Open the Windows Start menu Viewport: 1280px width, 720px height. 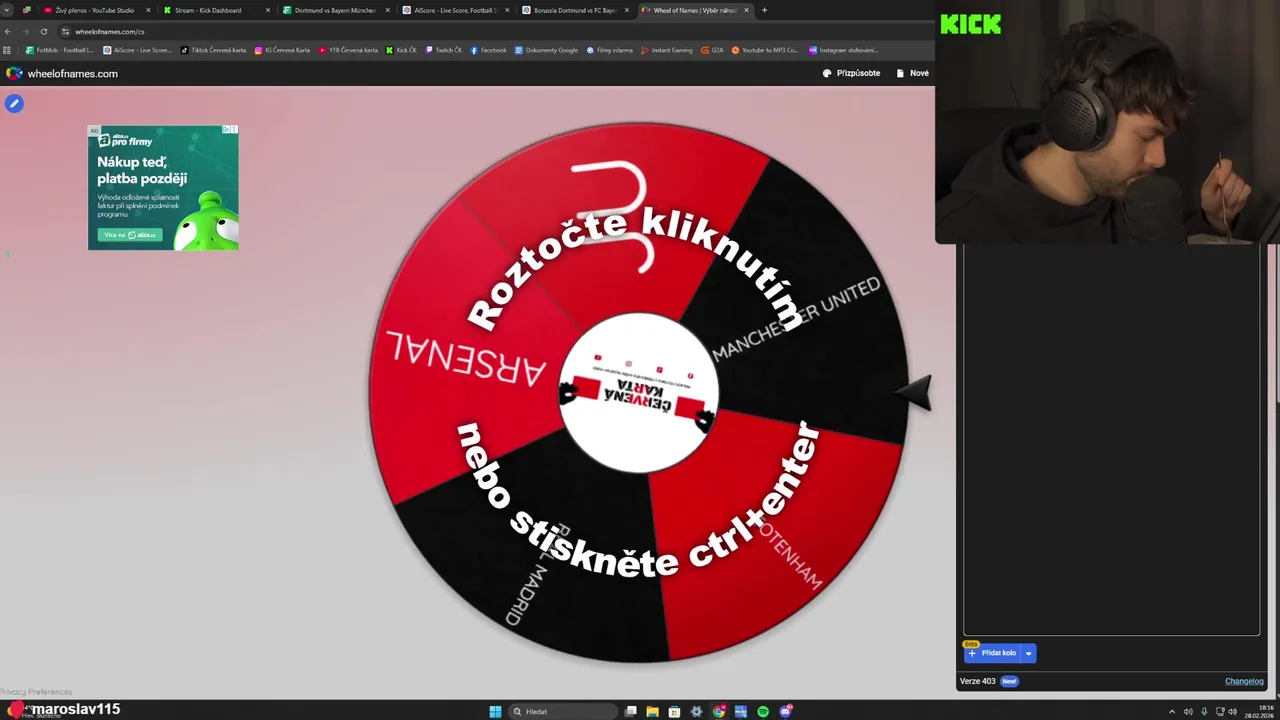tap(495, 711)
